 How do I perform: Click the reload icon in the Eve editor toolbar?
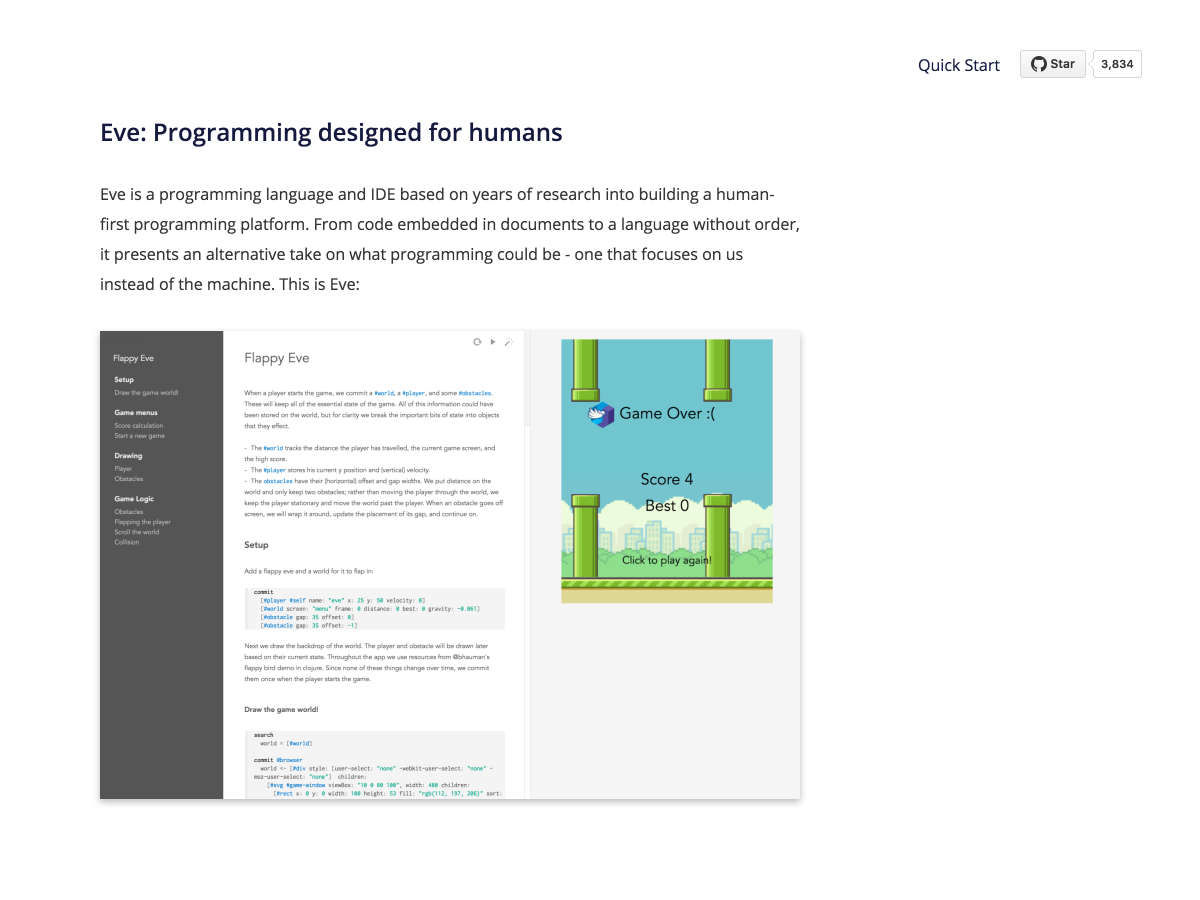pyautogui.click(x=478, y=342)
